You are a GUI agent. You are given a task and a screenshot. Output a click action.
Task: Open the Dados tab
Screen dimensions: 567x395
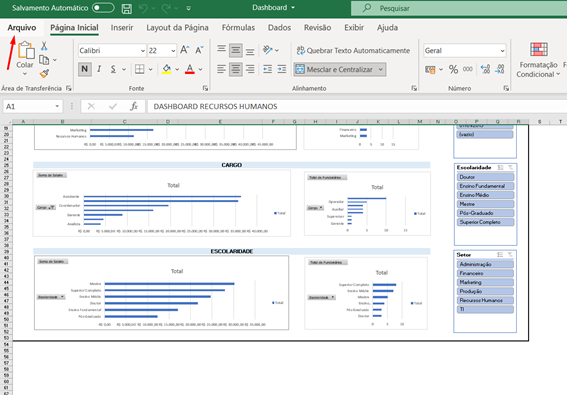click(279, 28)
